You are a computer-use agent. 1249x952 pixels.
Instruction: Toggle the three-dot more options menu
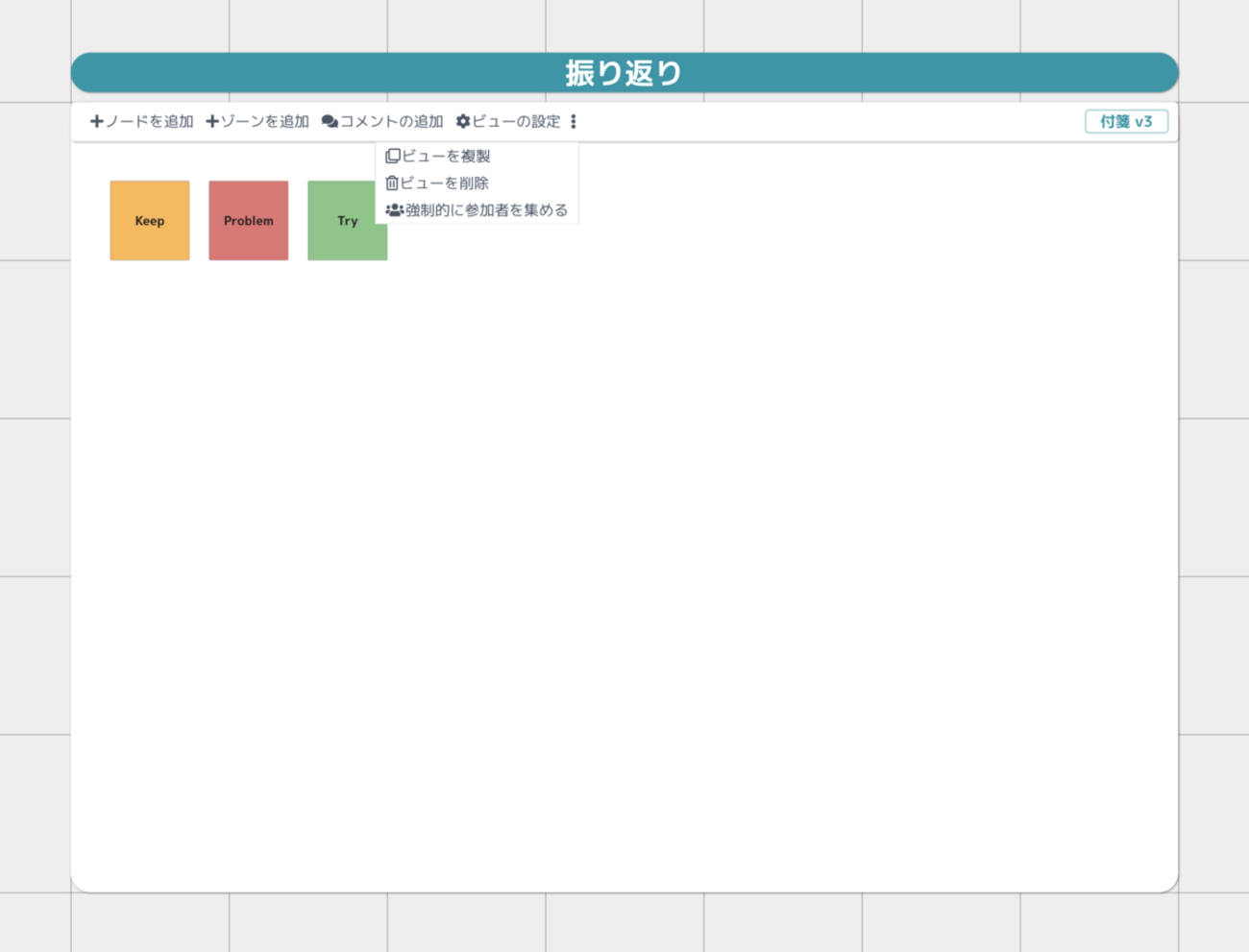574,122
